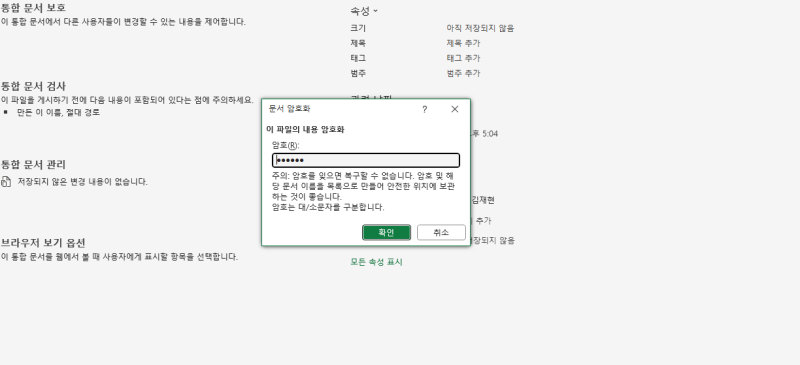Viewport: 800px width, 365px height.
Task: Click the 암호(R): label
Action: [x=286, y=145]
